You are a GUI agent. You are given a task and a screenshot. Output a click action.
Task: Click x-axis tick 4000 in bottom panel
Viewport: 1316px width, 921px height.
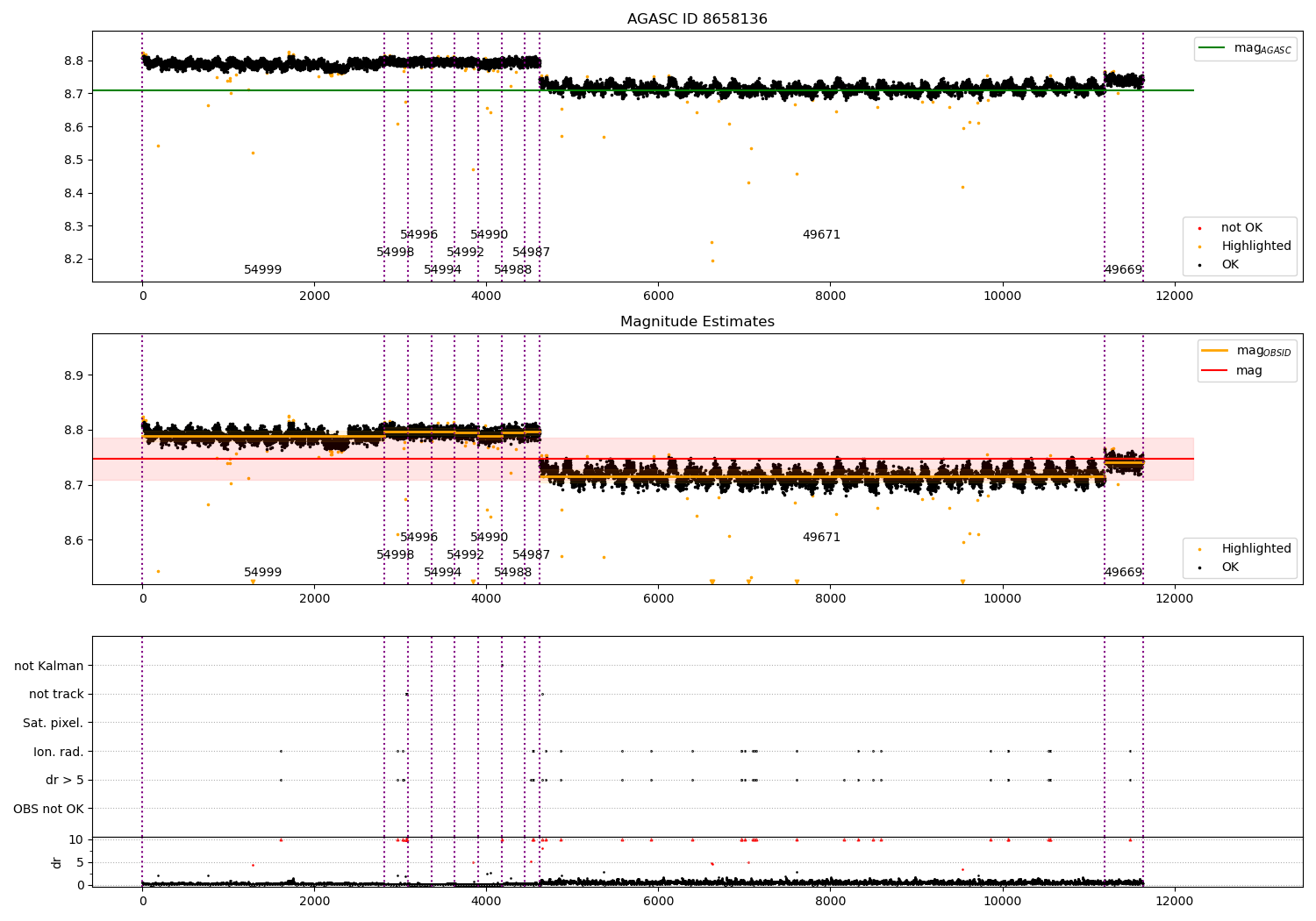click(486, 902)
